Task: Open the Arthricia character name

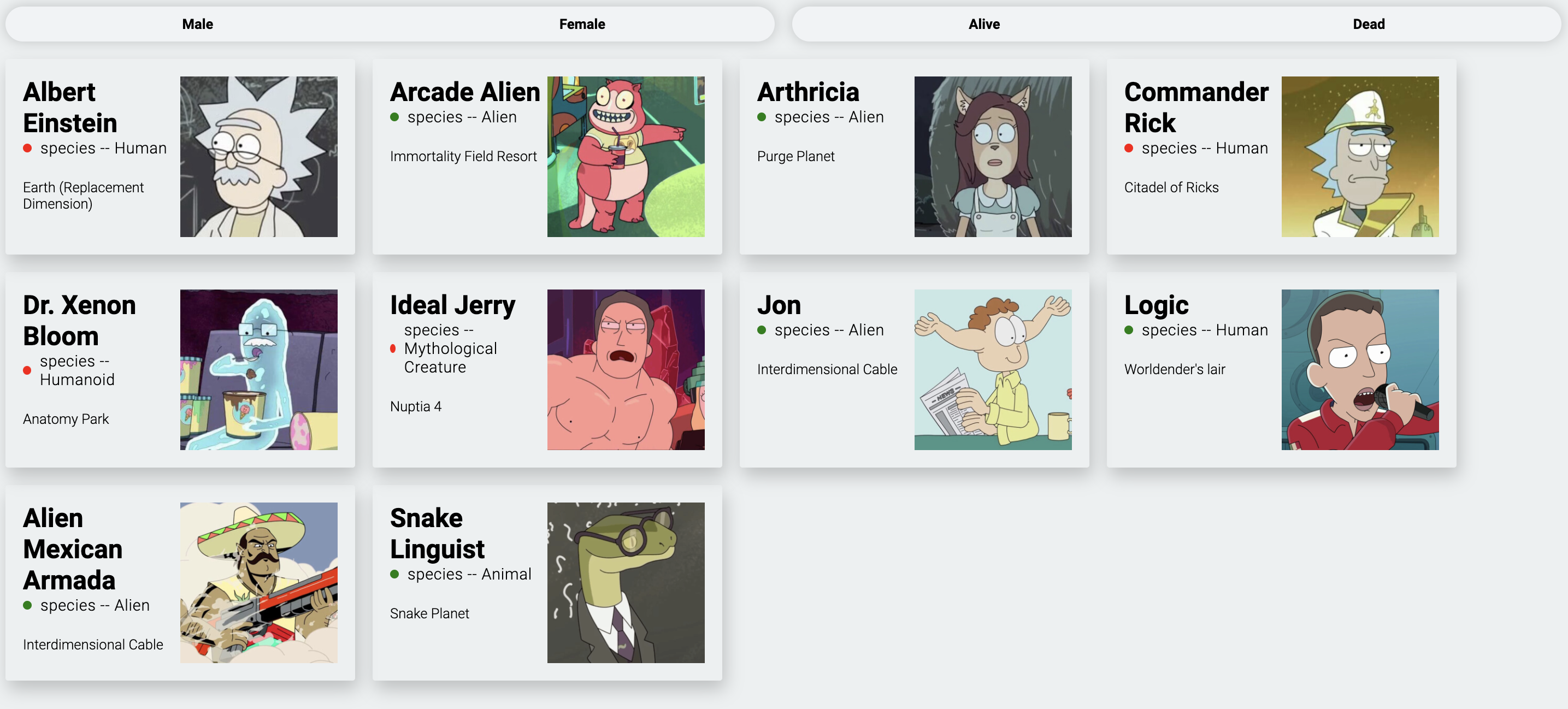Action: point(809,92)
